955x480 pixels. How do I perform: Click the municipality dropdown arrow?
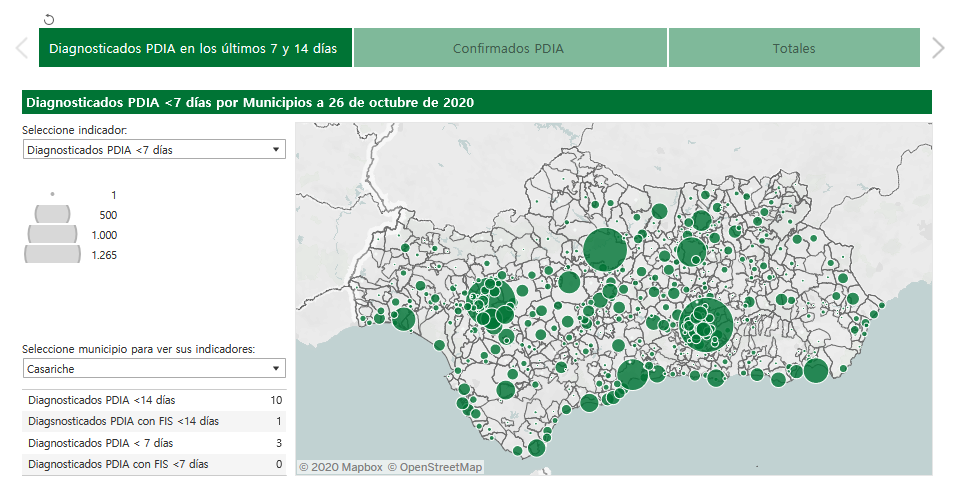pyautogui.click(x=276, y=369)
